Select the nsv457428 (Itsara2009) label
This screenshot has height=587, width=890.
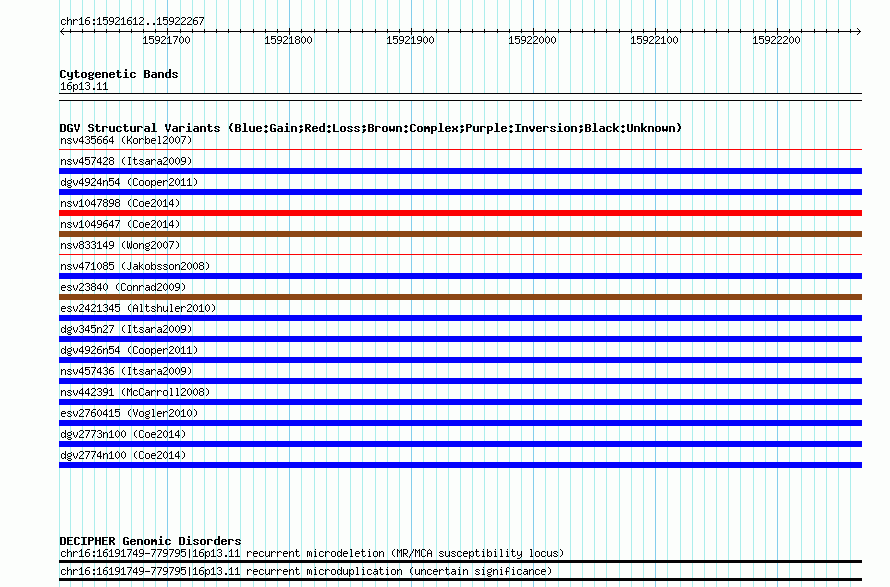tap(126, 161)
